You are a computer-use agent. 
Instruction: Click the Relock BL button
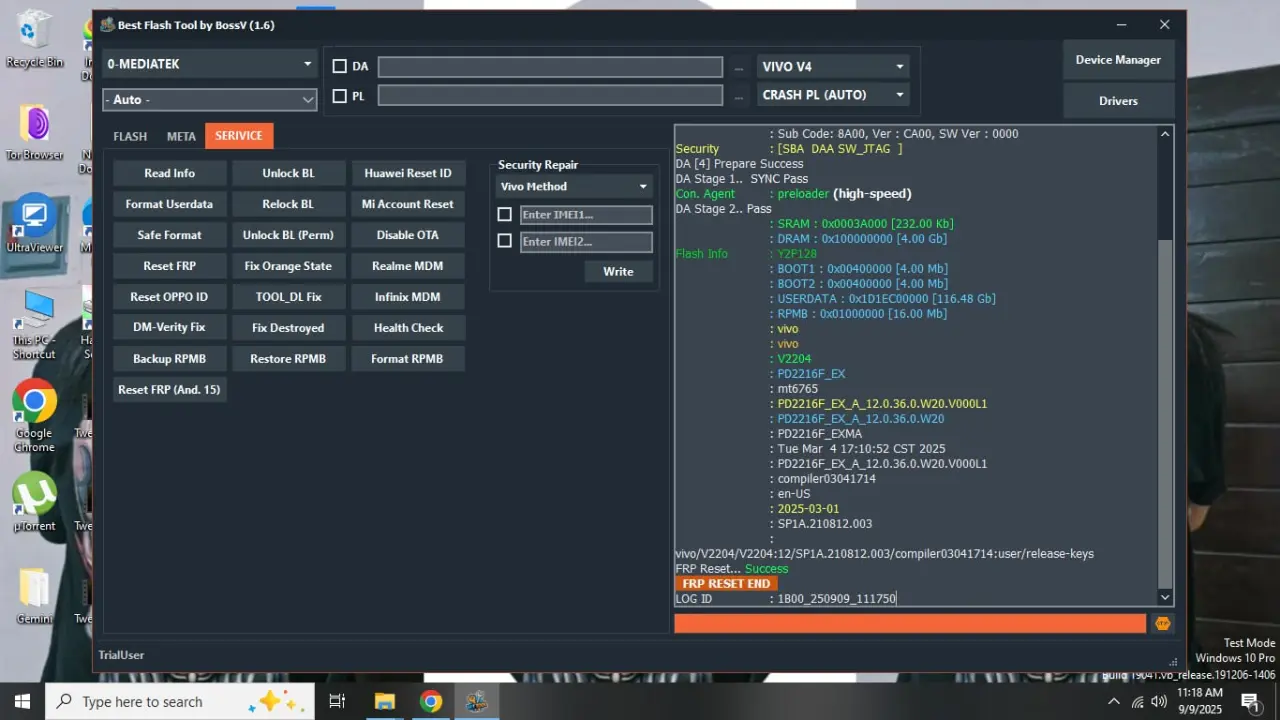click(289, 204)
